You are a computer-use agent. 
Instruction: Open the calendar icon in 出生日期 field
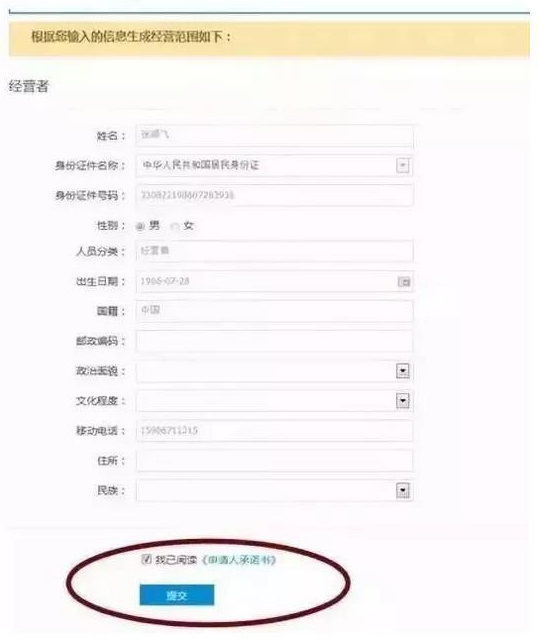404,282
